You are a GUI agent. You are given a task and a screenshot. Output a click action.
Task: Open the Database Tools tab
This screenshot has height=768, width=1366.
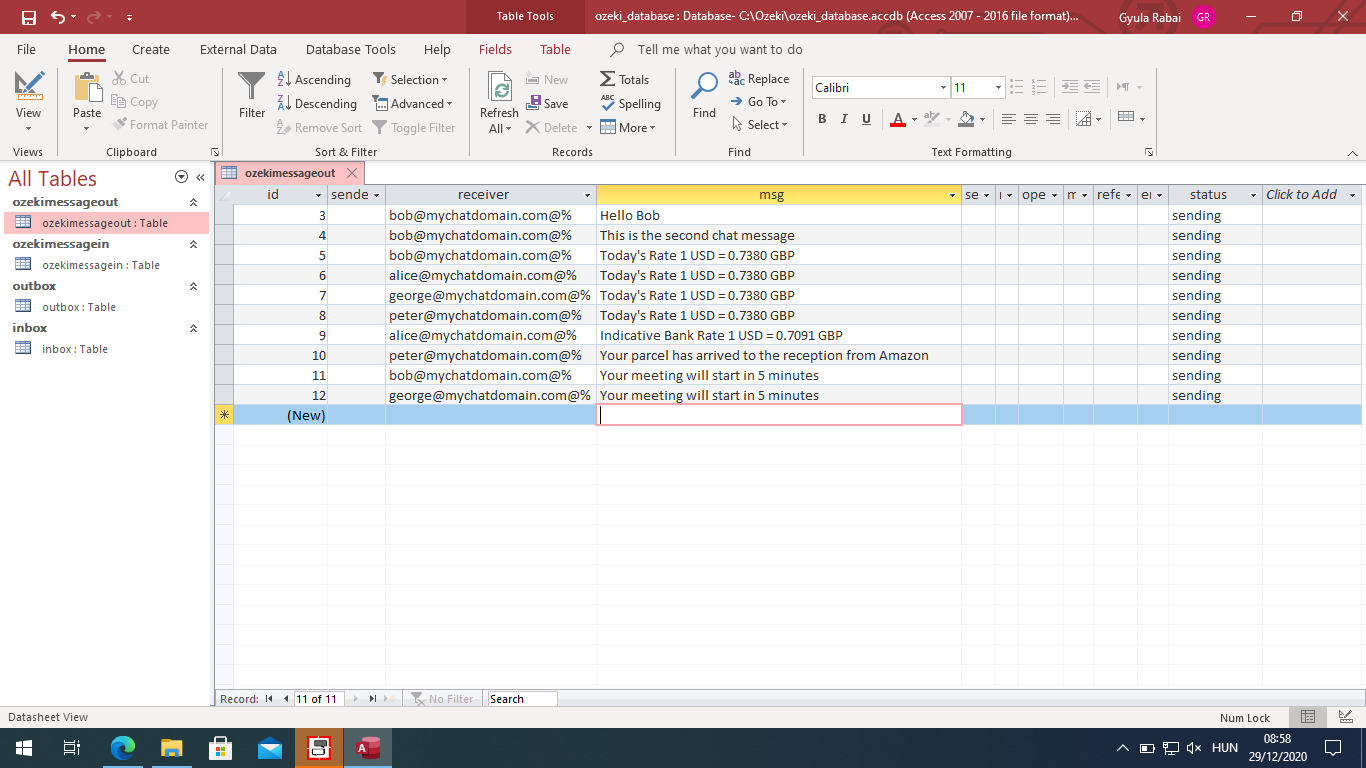pos(350,48)
